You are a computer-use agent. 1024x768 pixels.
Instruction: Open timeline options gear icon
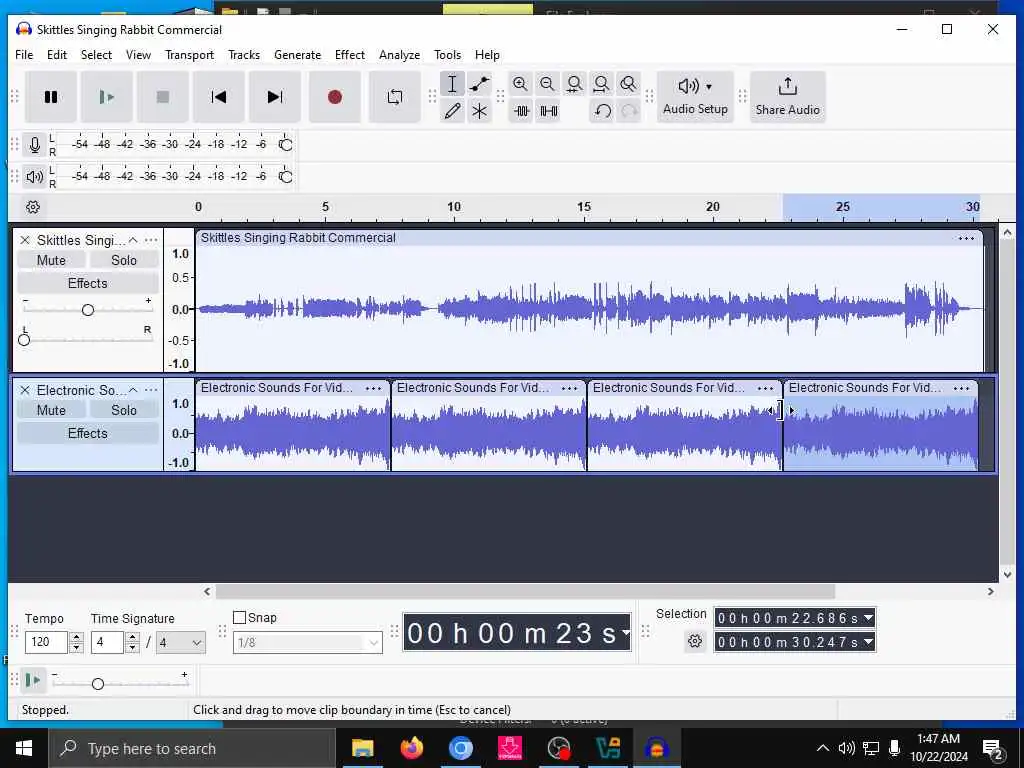[33, 207]
